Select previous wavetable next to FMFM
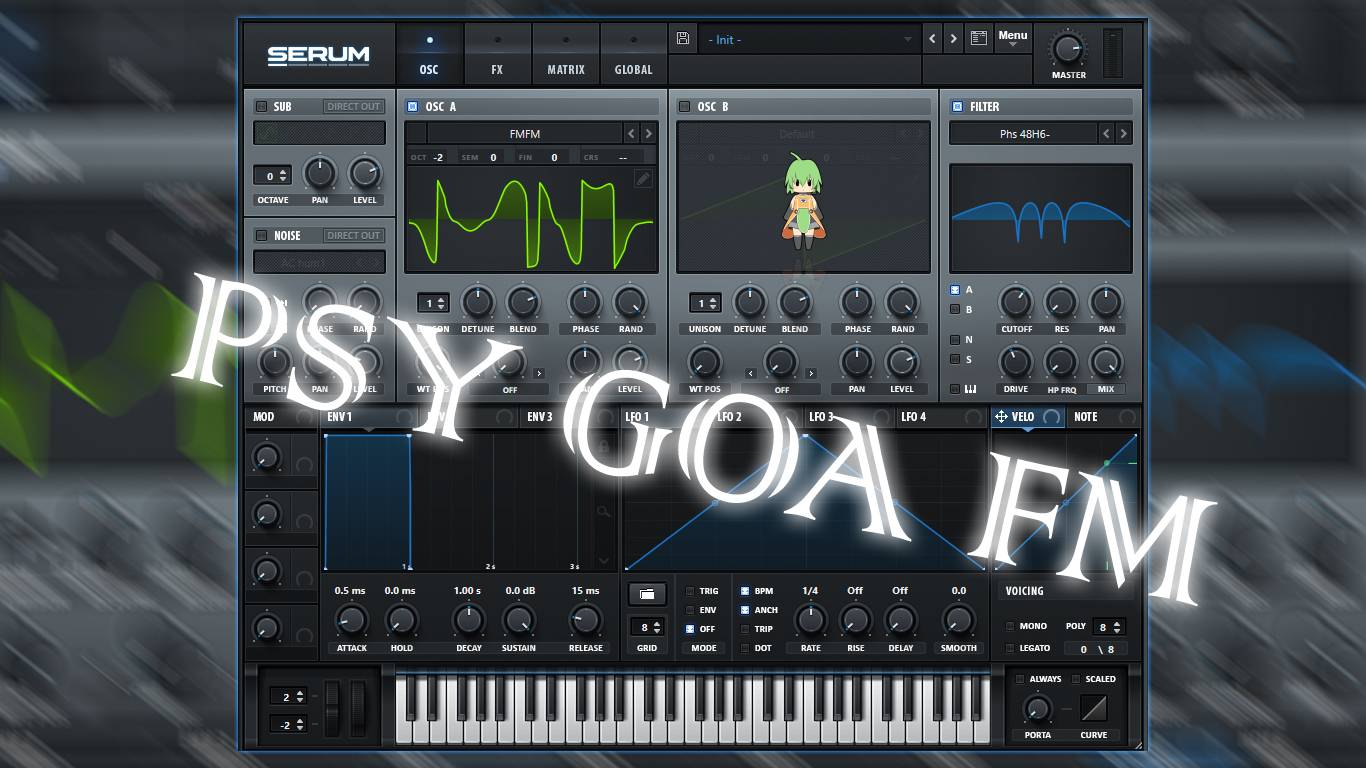Screen dimensions: 1366x768 point(631,133)
